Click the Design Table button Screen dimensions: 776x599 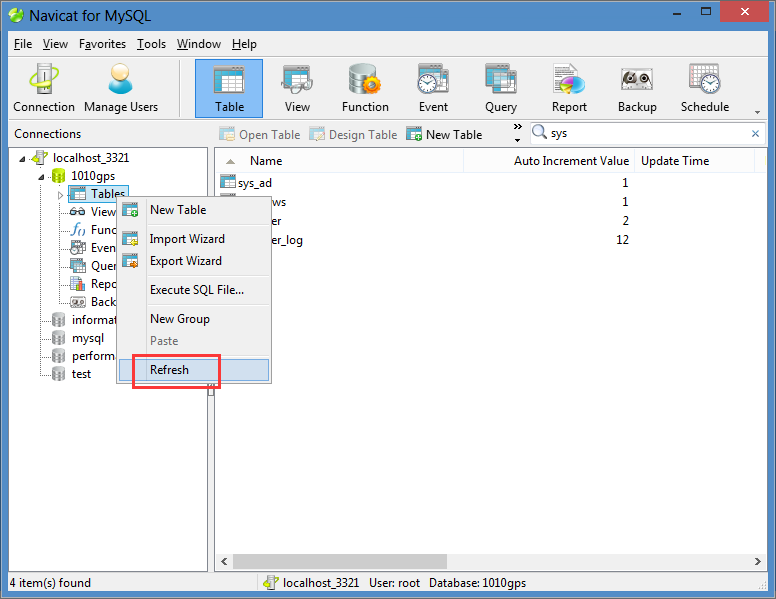tap(353, 134)
